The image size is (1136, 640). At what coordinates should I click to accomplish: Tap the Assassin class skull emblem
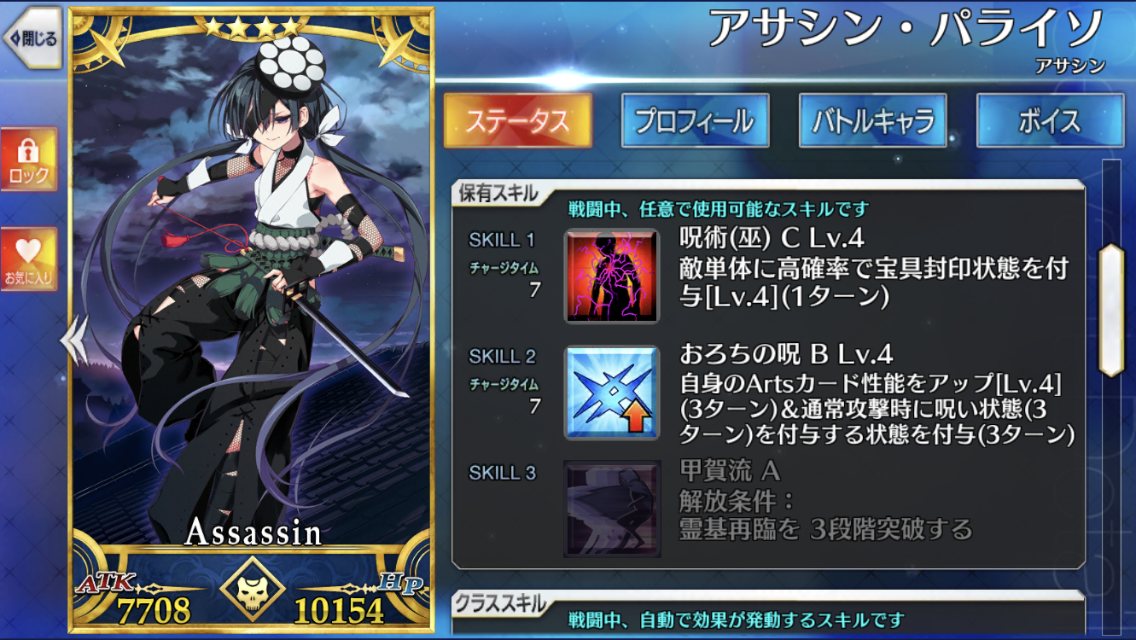(252, 589)
